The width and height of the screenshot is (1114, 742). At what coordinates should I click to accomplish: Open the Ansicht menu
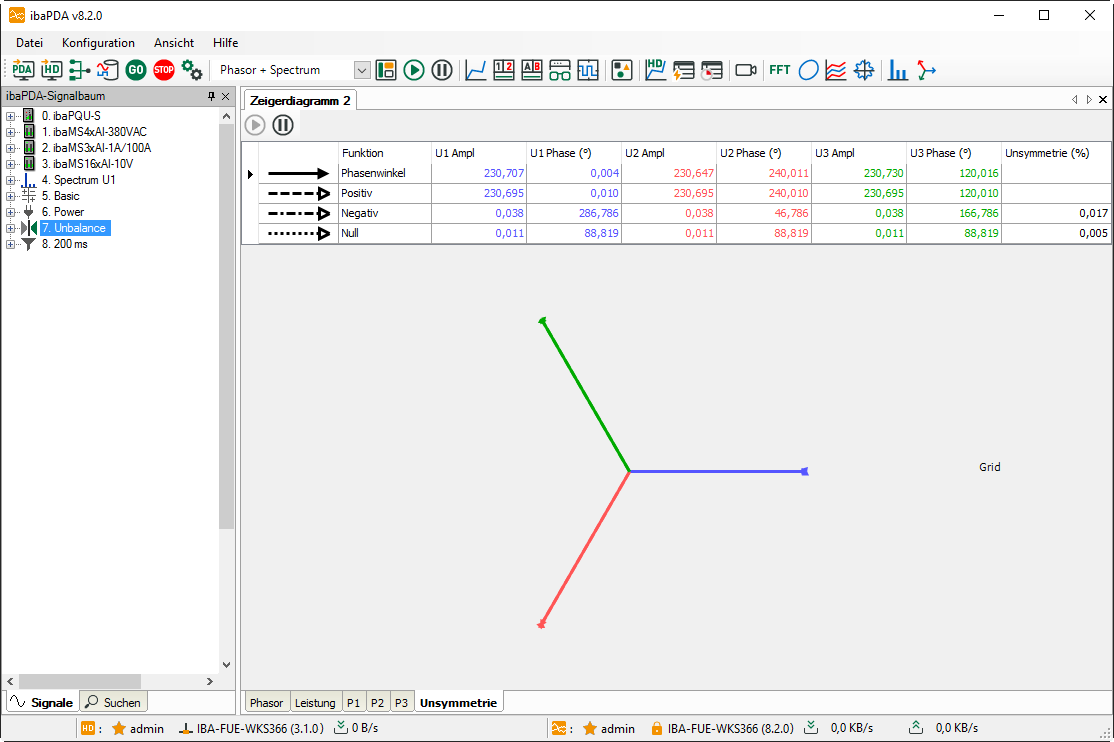point(174,43)
